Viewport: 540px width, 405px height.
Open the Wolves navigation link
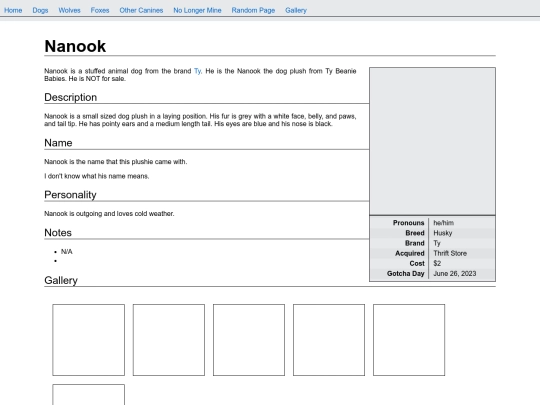click(x=69, y=10)
